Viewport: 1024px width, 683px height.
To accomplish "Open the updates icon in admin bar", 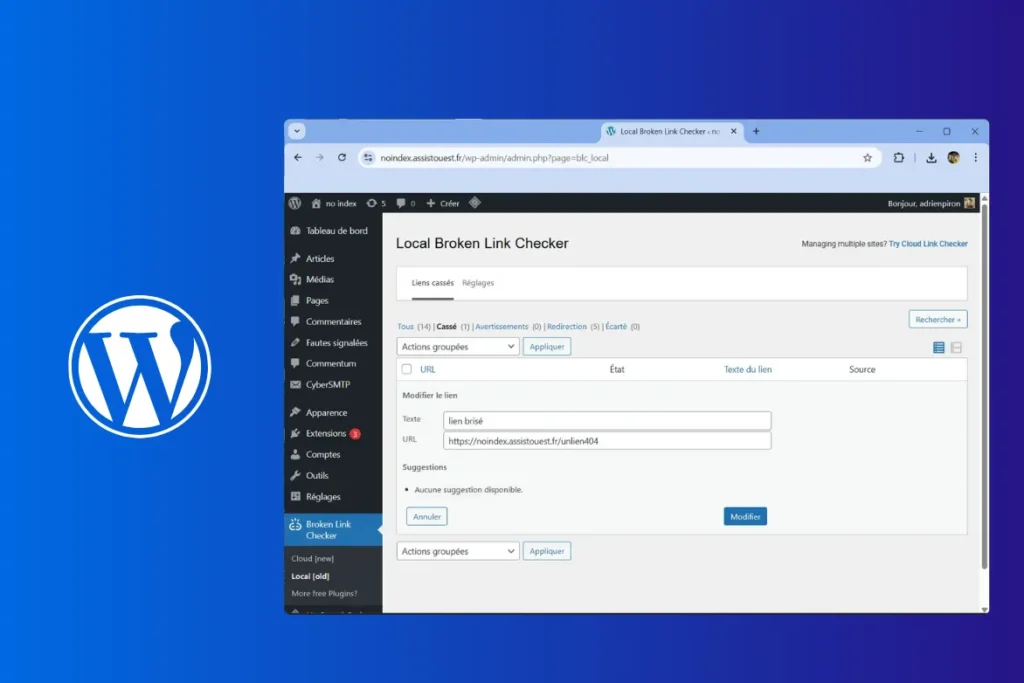I will click(x=375, y=203).
